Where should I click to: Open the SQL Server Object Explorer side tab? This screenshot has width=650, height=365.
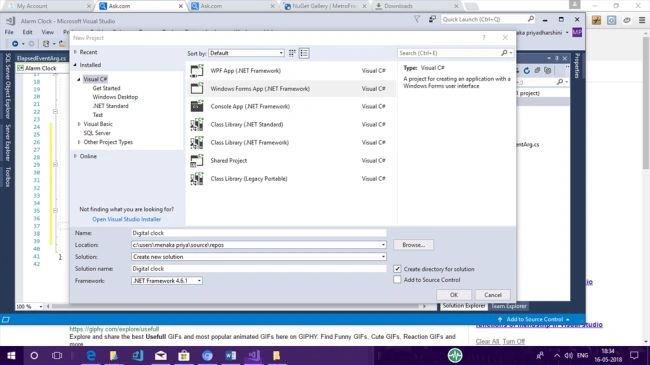point(7,86)
